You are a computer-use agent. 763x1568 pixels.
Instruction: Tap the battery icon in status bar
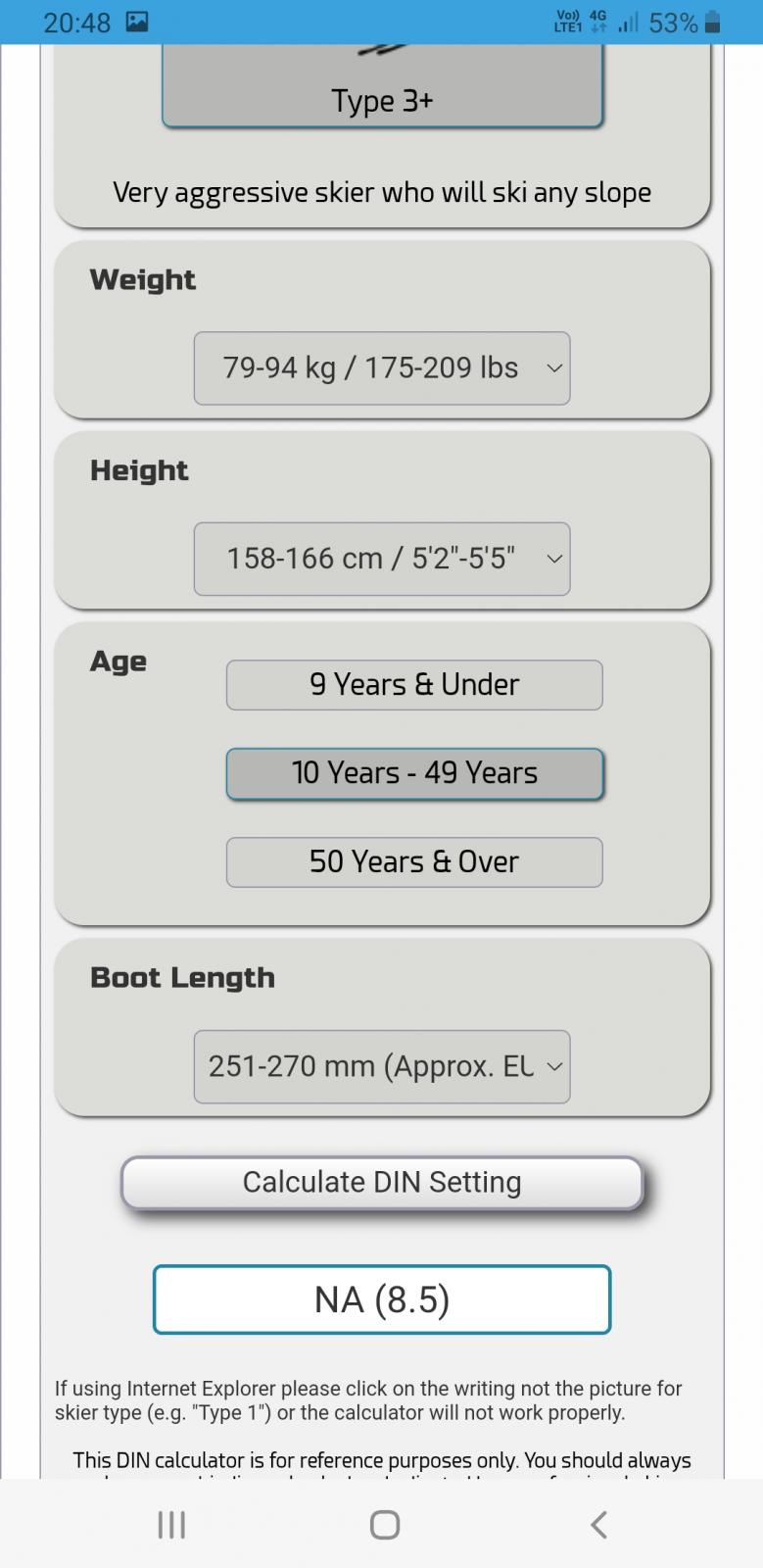712,22
